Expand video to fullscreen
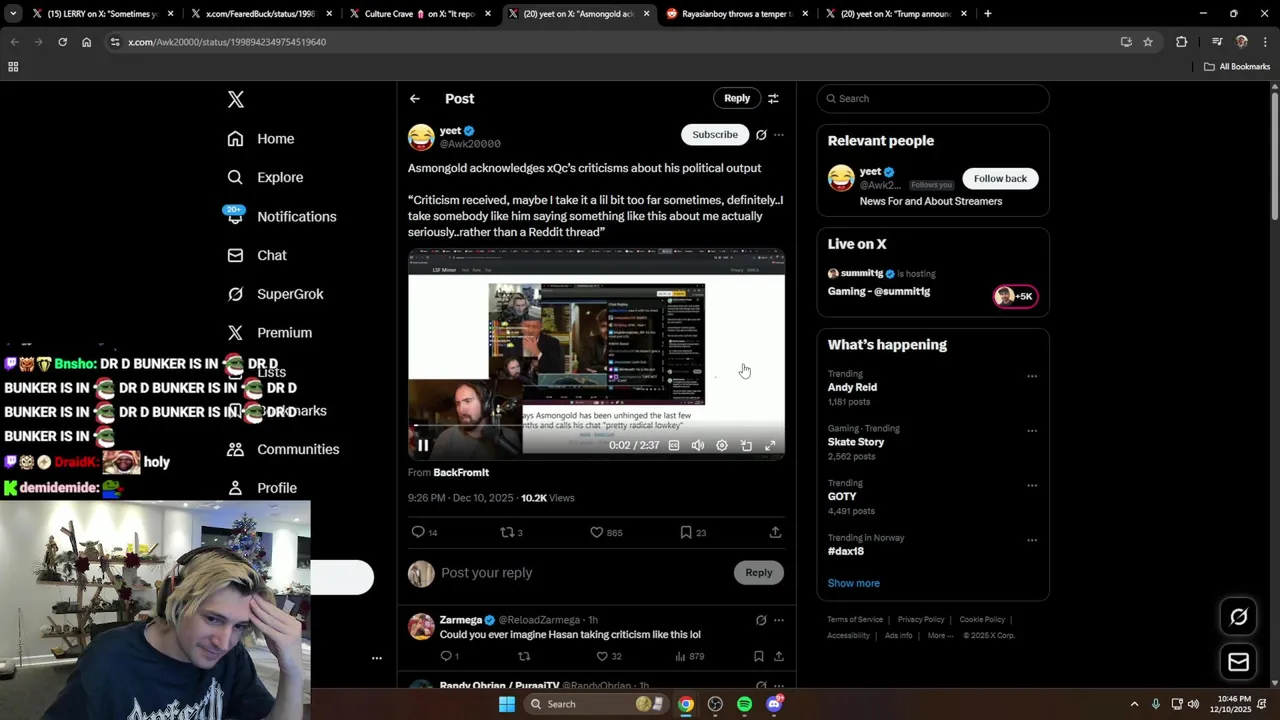This screenshot has width=1280, height=720. 770,446
